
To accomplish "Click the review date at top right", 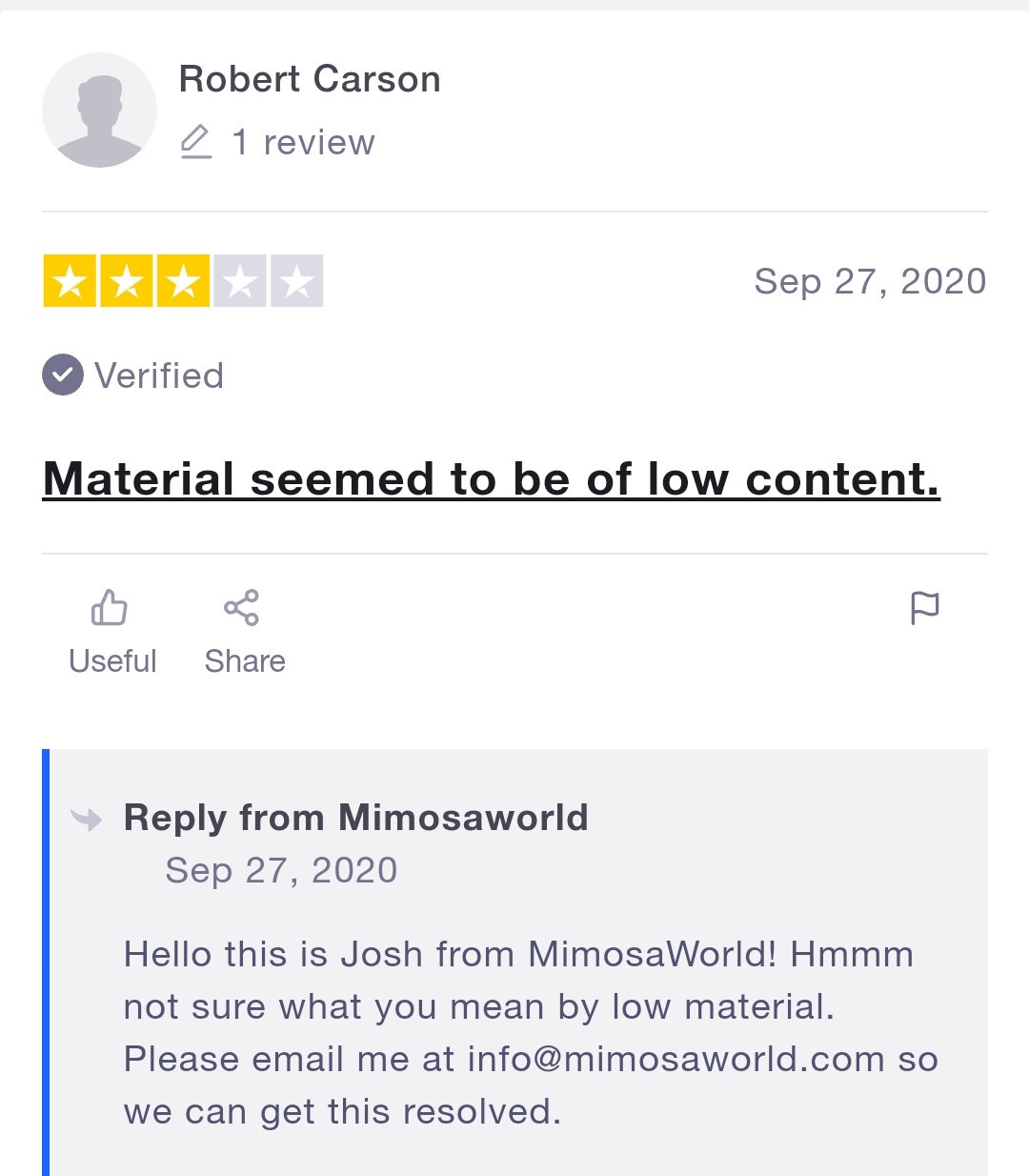I will [x=870, y=281].
